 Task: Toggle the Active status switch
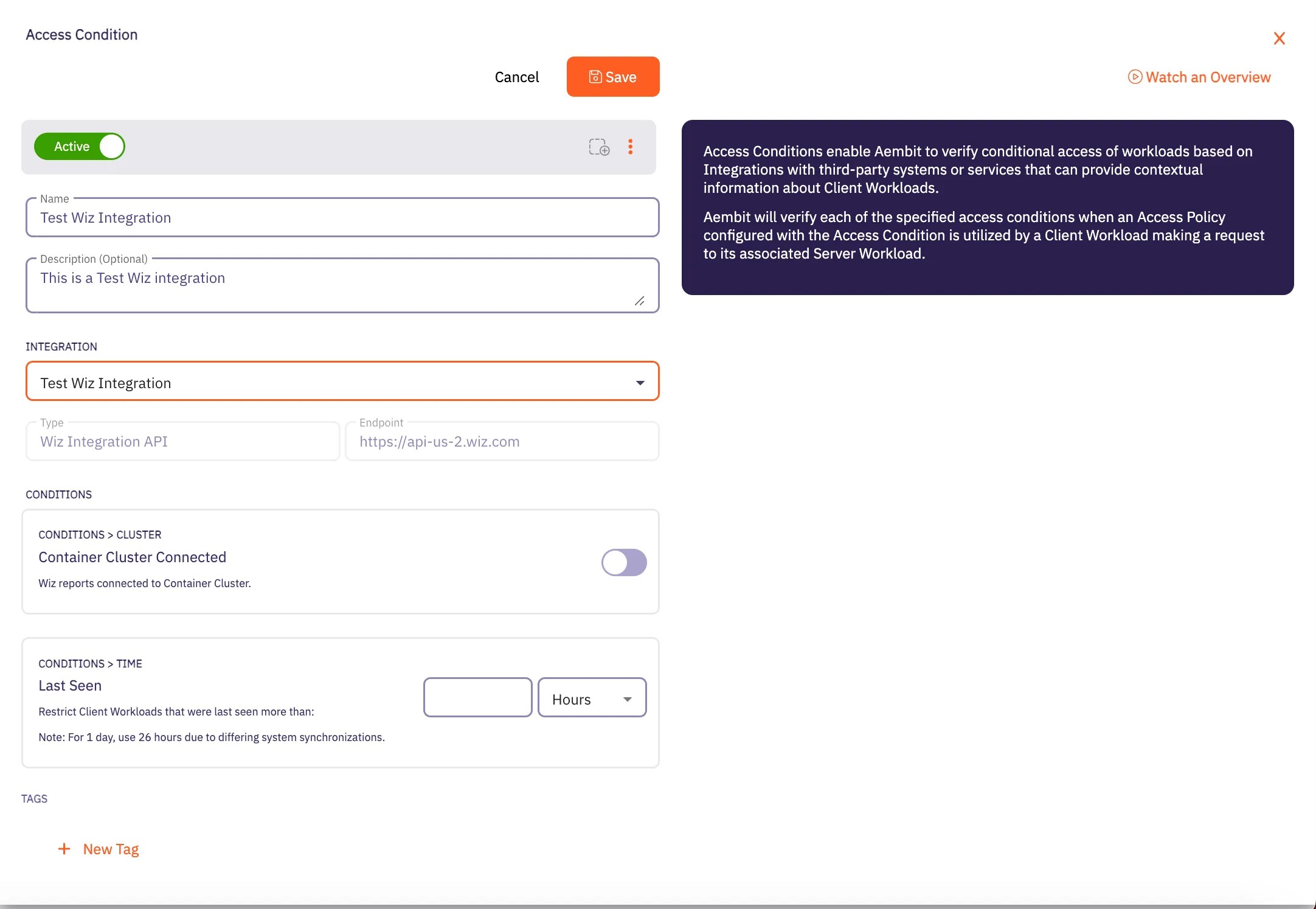tap(80, 146)
